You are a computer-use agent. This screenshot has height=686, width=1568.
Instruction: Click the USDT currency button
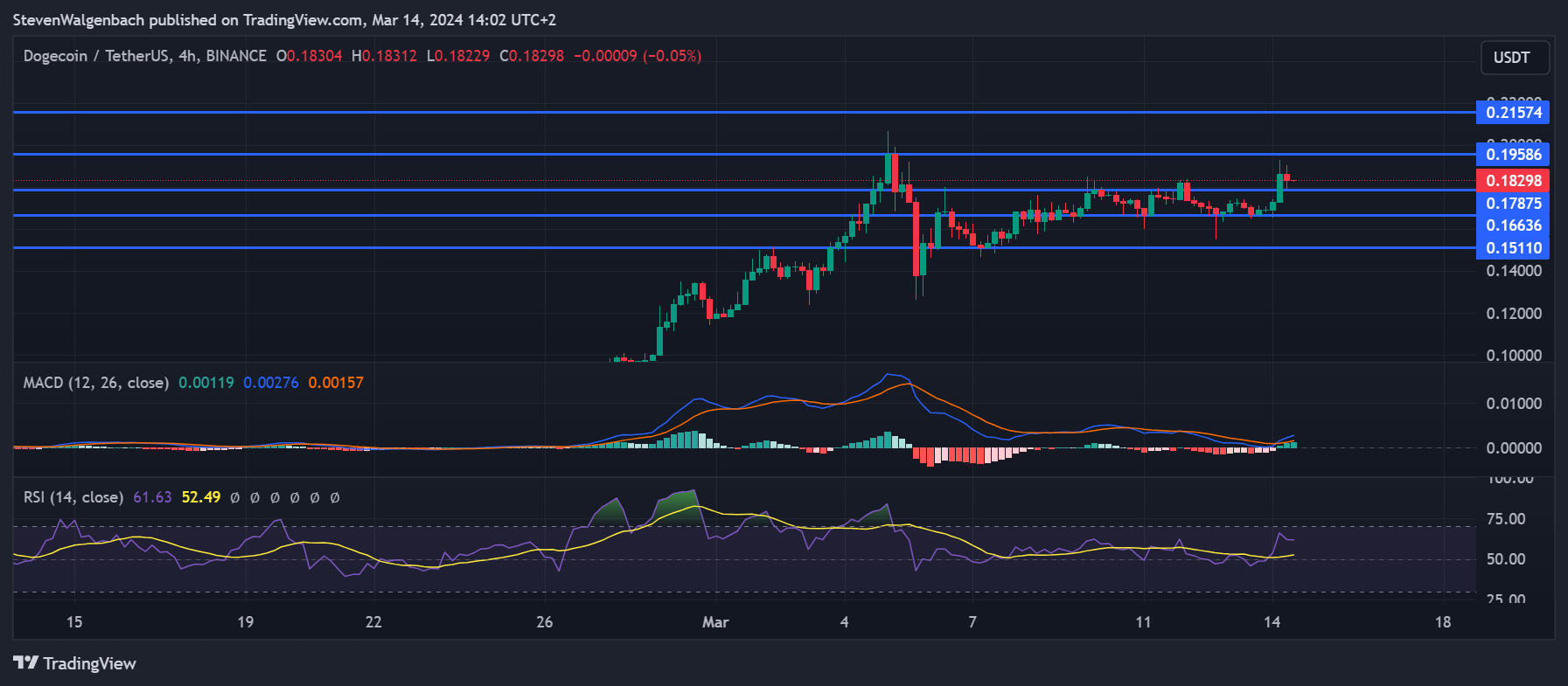pos(1515,58)
